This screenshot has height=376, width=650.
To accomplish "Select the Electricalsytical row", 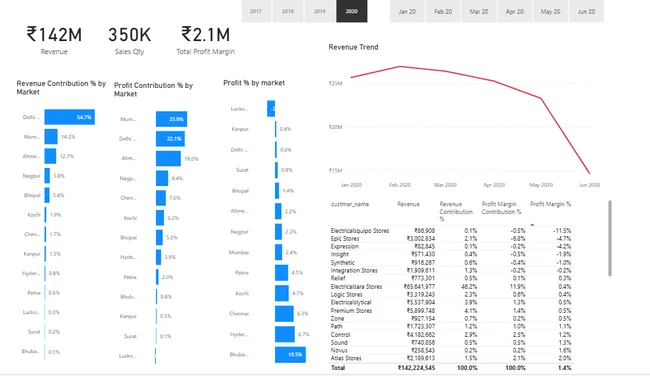I will coord(451,302).
